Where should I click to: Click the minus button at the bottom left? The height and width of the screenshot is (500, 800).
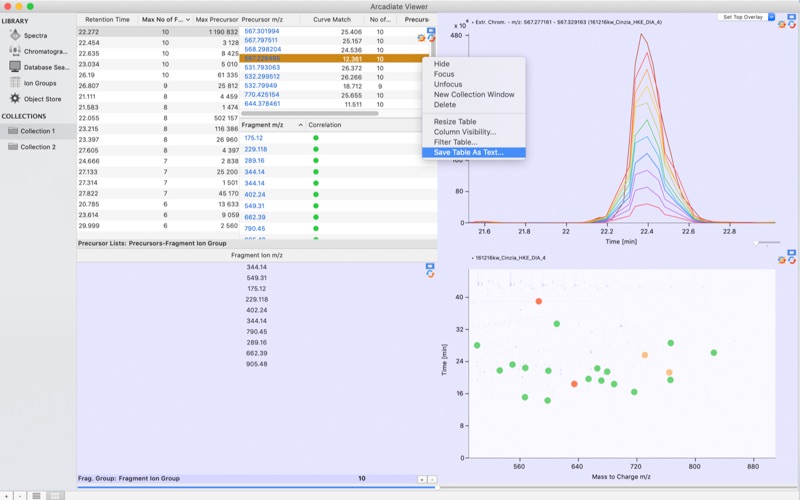[20, 496]
